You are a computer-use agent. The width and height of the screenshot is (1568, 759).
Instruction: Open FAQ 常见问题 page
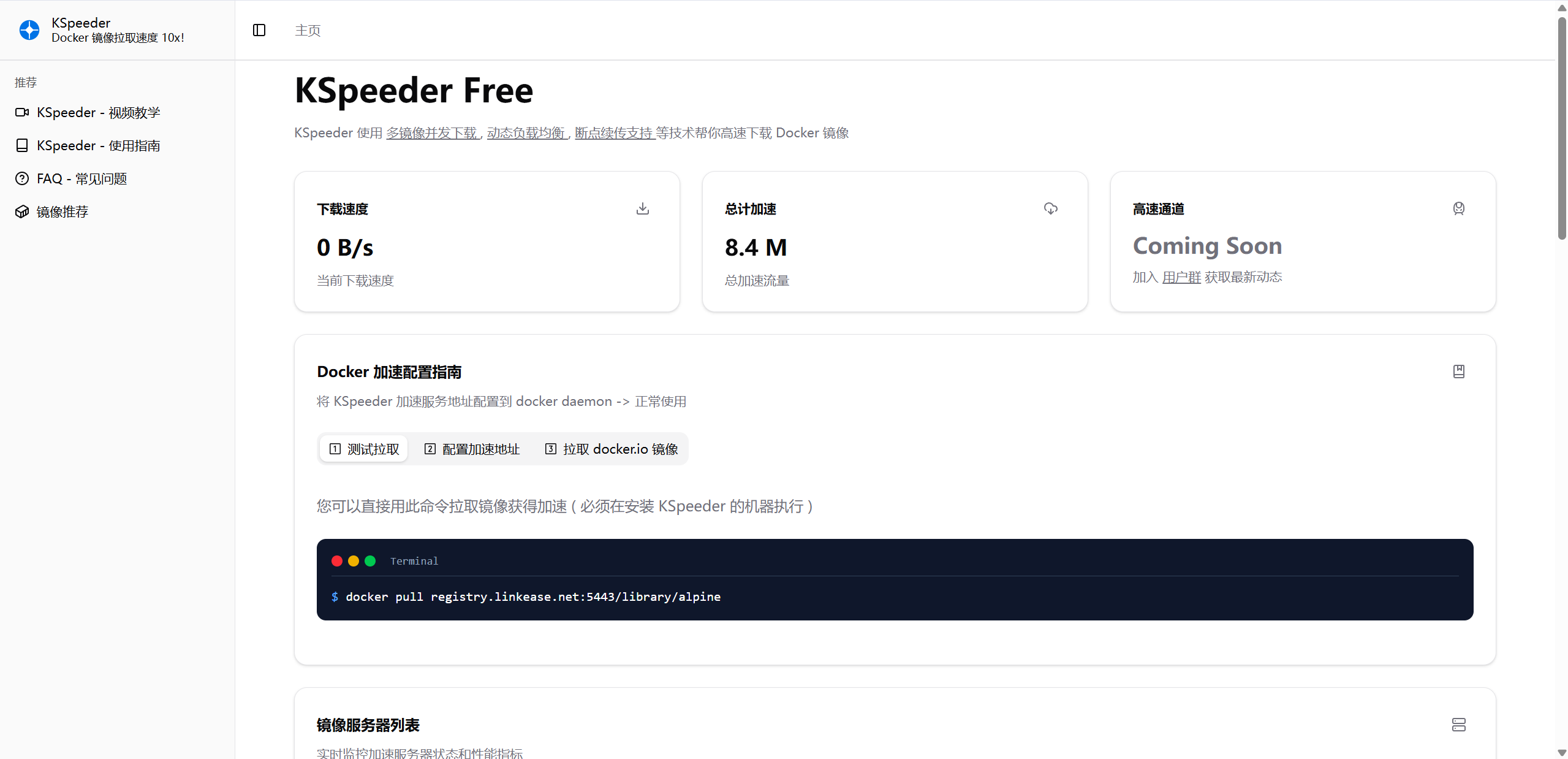point(81,179)
